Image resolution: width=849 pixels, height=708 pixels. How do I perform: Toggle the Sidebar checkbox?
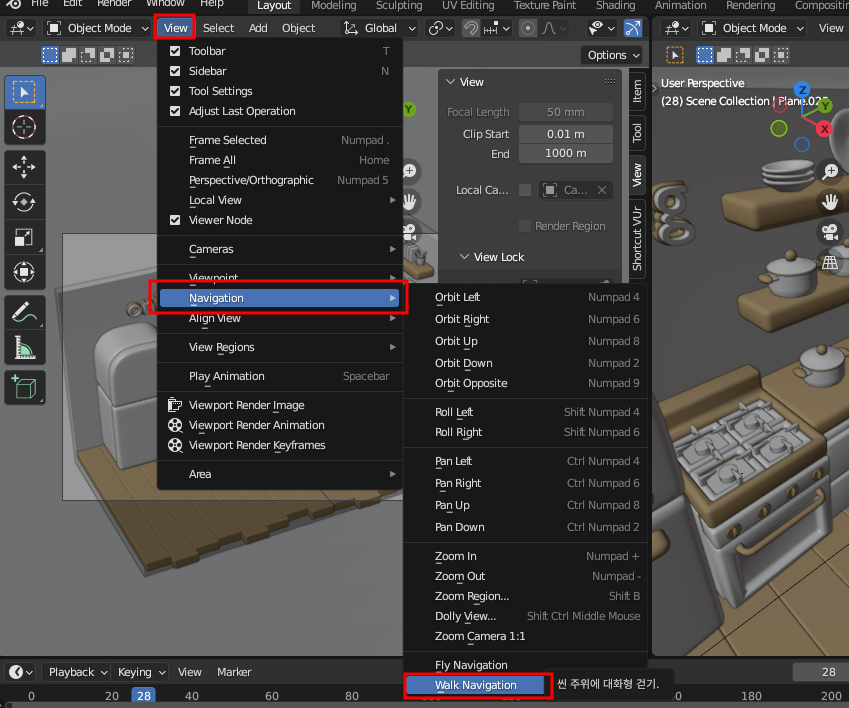(x=175, y=71)
